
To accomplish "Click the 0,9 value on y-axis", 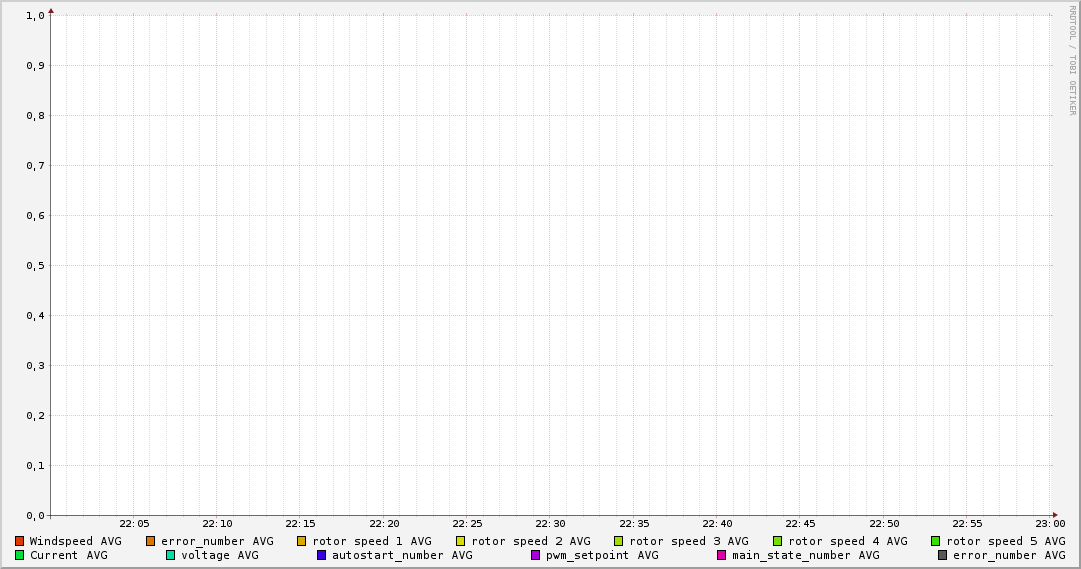I will tap(35, 66).
